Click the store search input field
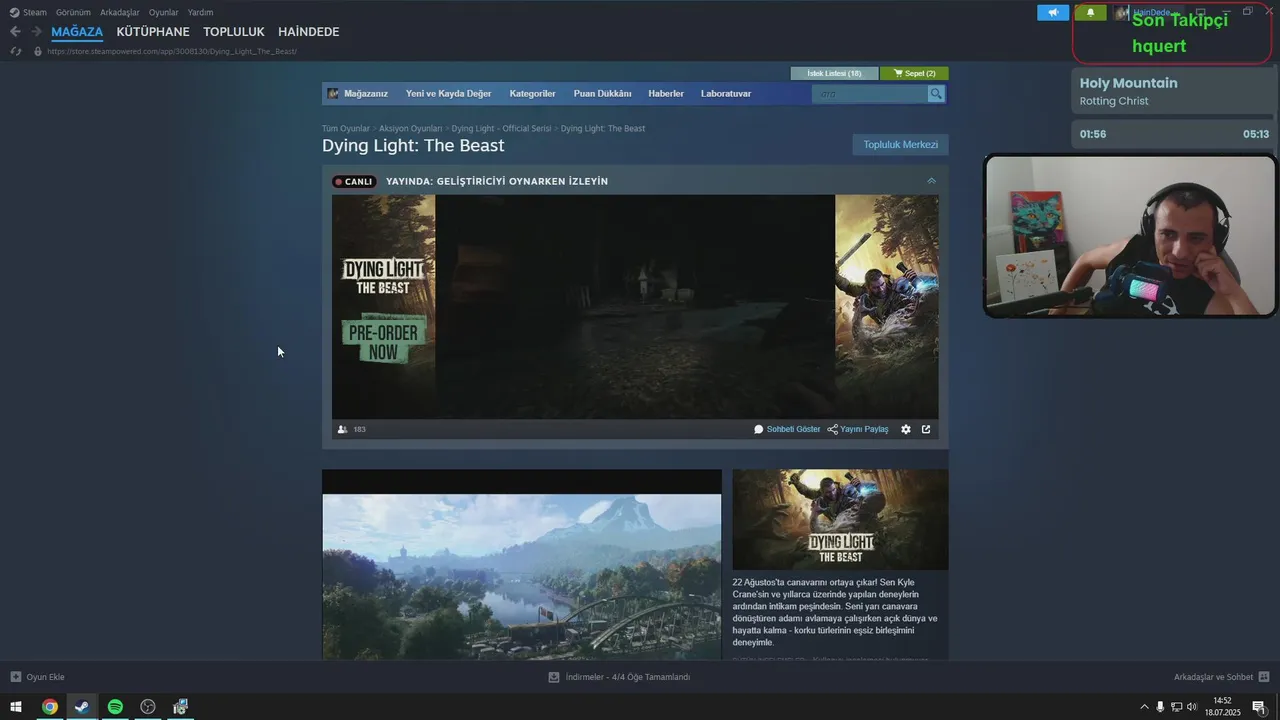Image resolution: width=1280 pixels, height=720 pixels. coord(870,94)
